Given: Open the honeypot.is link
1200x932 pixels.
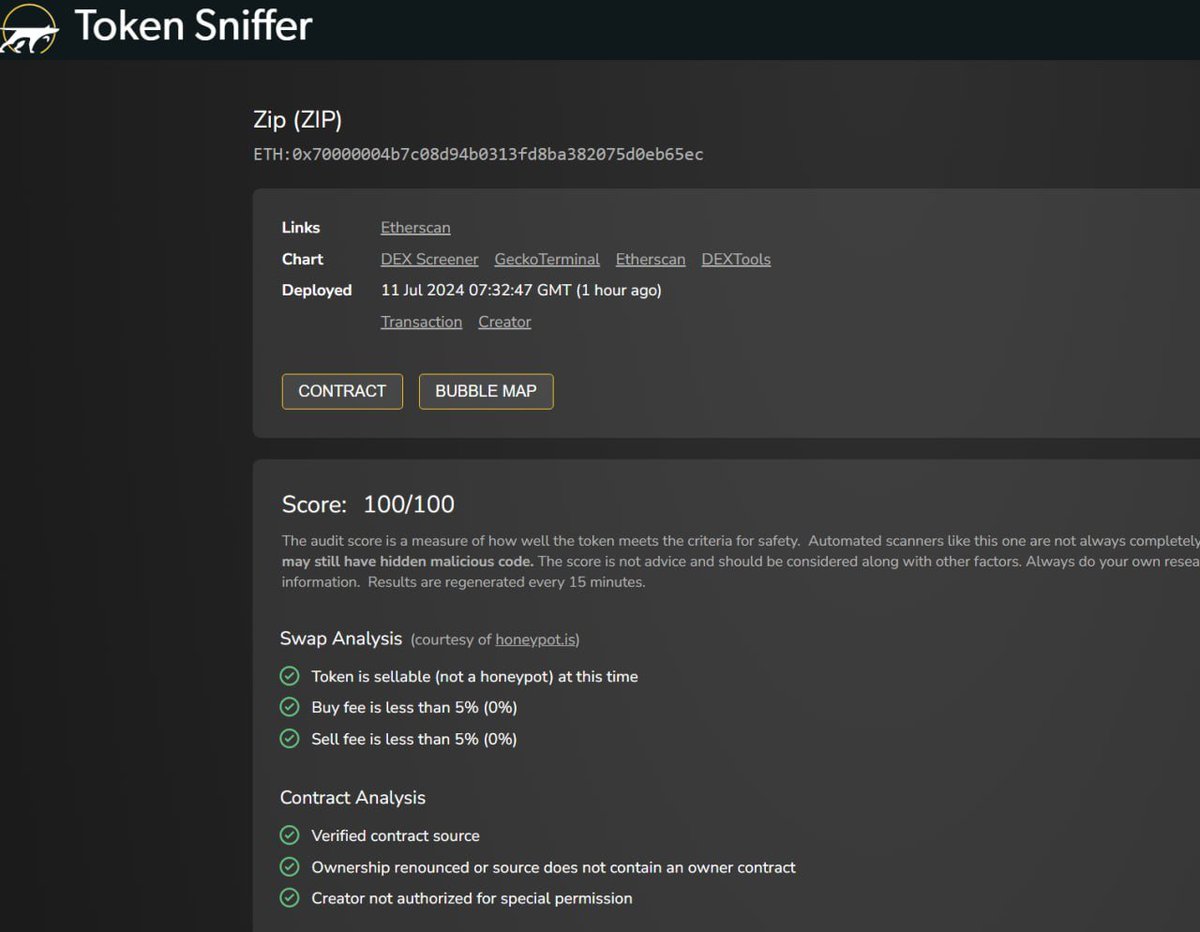Looking at the screenshot, I should (x=536, y=639).
